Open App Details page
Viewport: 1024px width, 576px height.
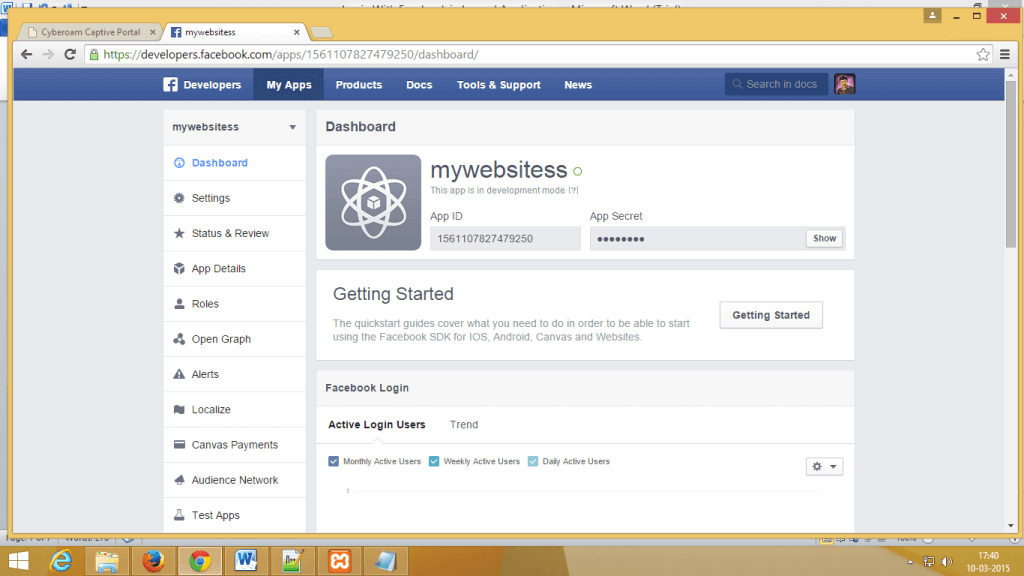pyautogui.click(x=234, y=268)
